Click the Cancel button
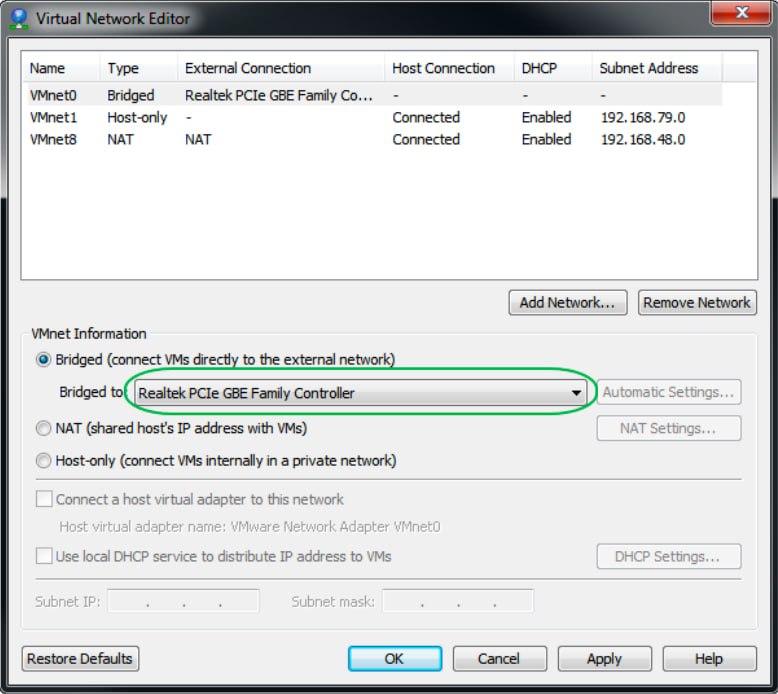Image resolution: width=778 pixels, height=694 pixels. point(500,659)
